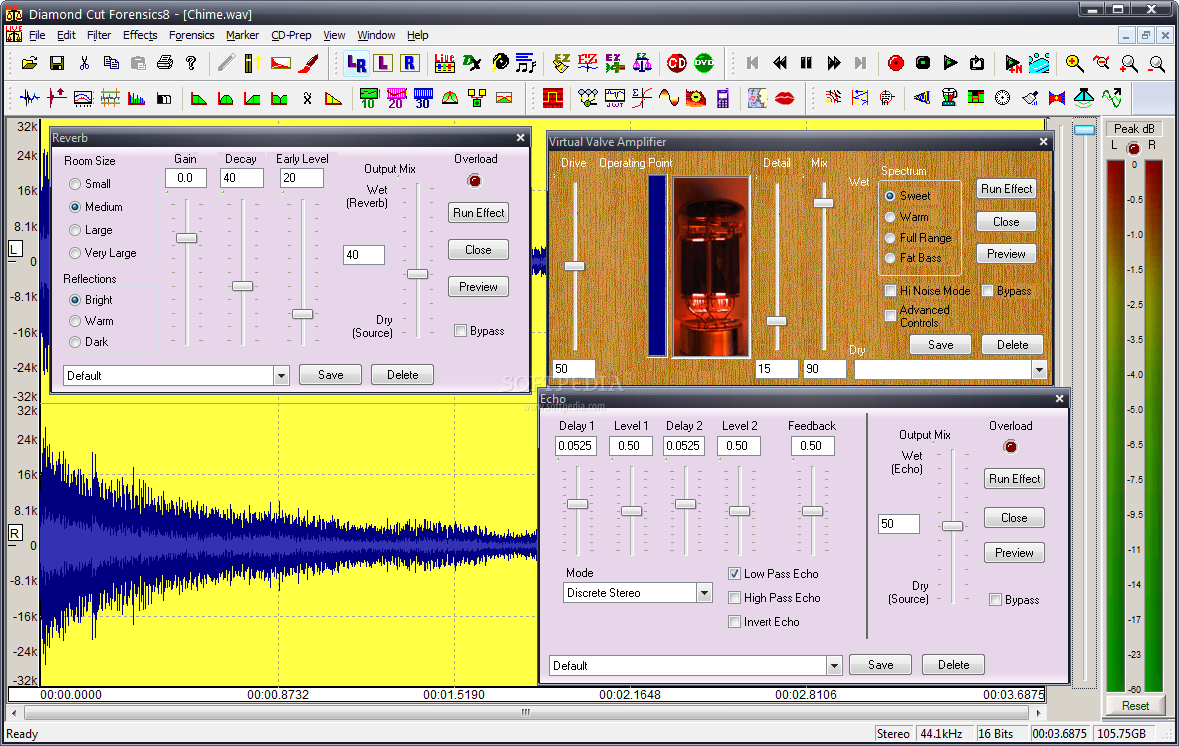1179x746 pixels.
Task: Click Reset under Peak dB meter
Action: coord(1135,706)
